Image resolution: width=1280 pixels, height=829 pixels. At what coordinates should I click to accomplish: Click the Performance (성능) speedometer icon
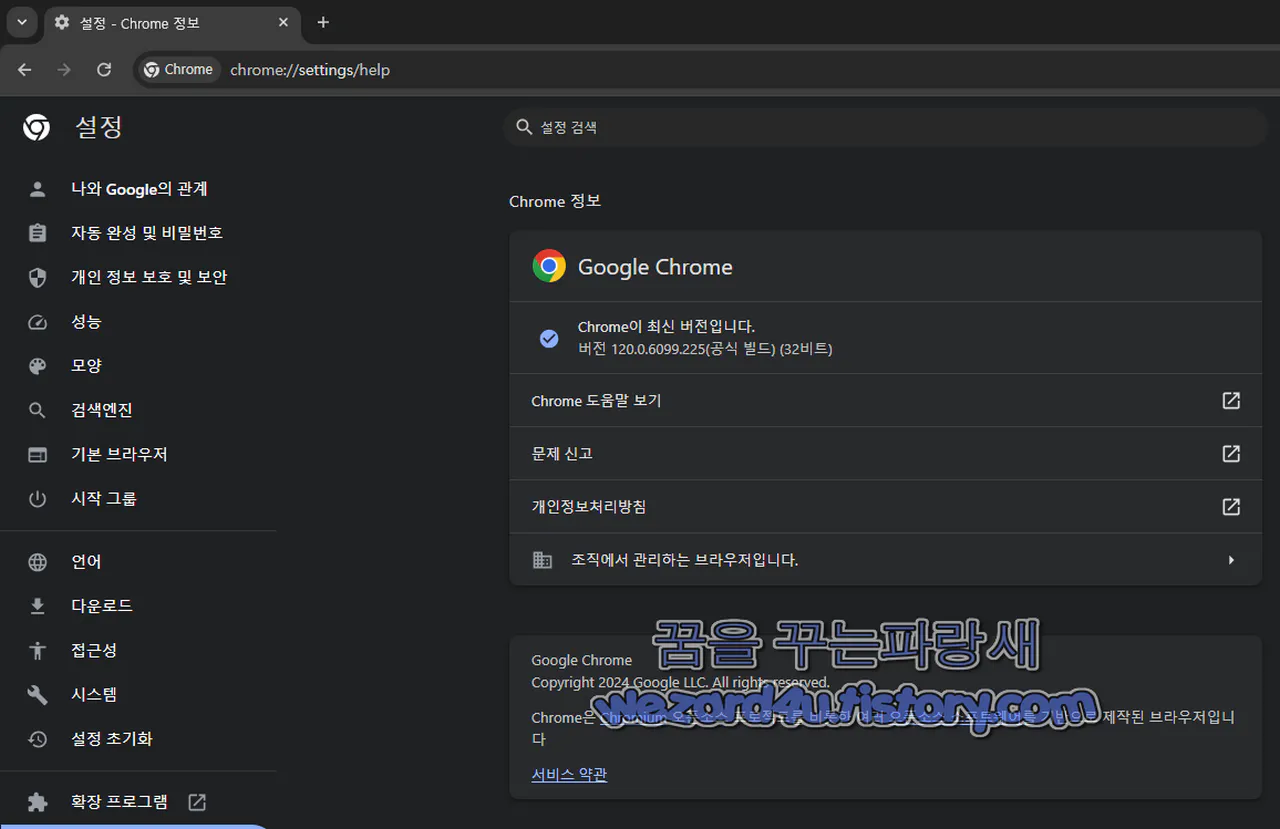37,321
